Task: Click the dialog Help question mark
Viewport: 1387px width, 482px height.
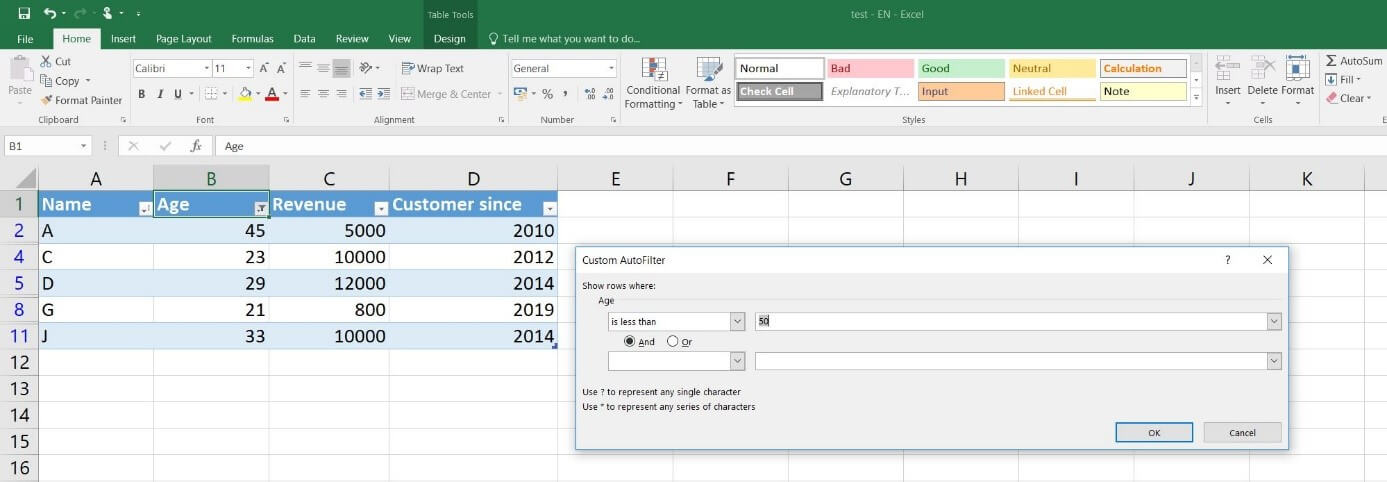Action: [x=1228, y=260]
